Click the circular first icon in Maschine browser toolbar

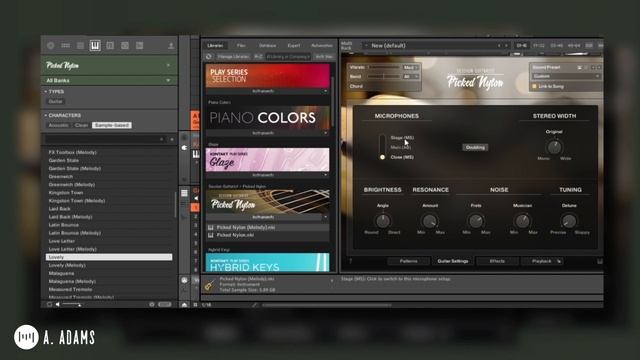[x=51, y=46]
